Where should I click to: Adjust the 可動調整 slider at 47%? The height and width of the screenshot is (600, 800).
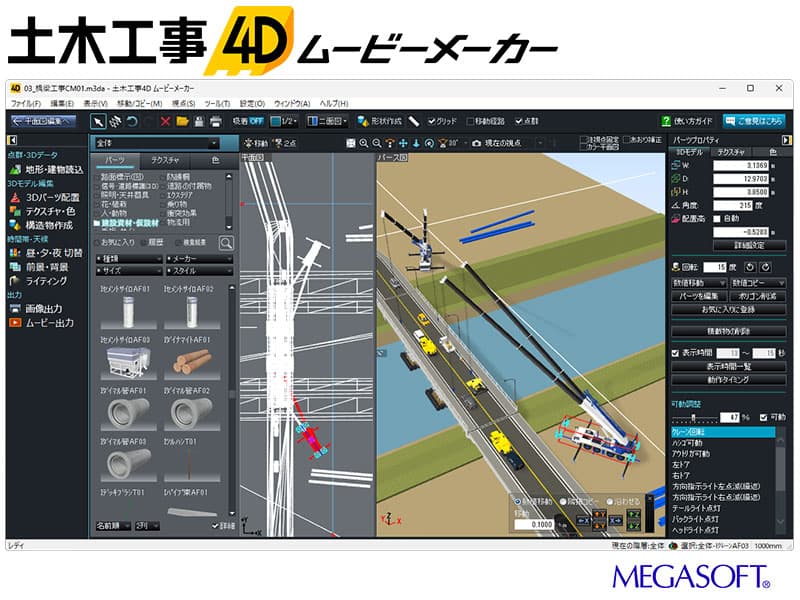tap(693, 417)
